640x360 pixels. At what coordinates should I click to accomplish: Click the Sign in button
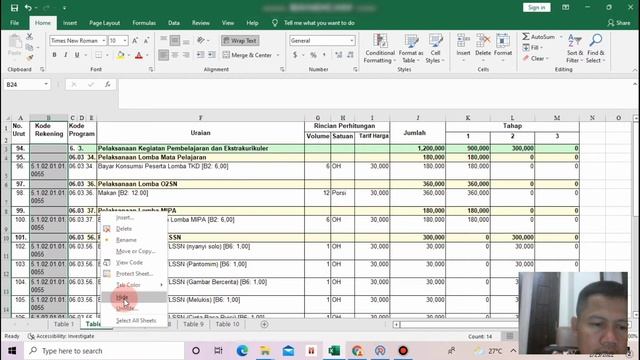click(536, 7)
